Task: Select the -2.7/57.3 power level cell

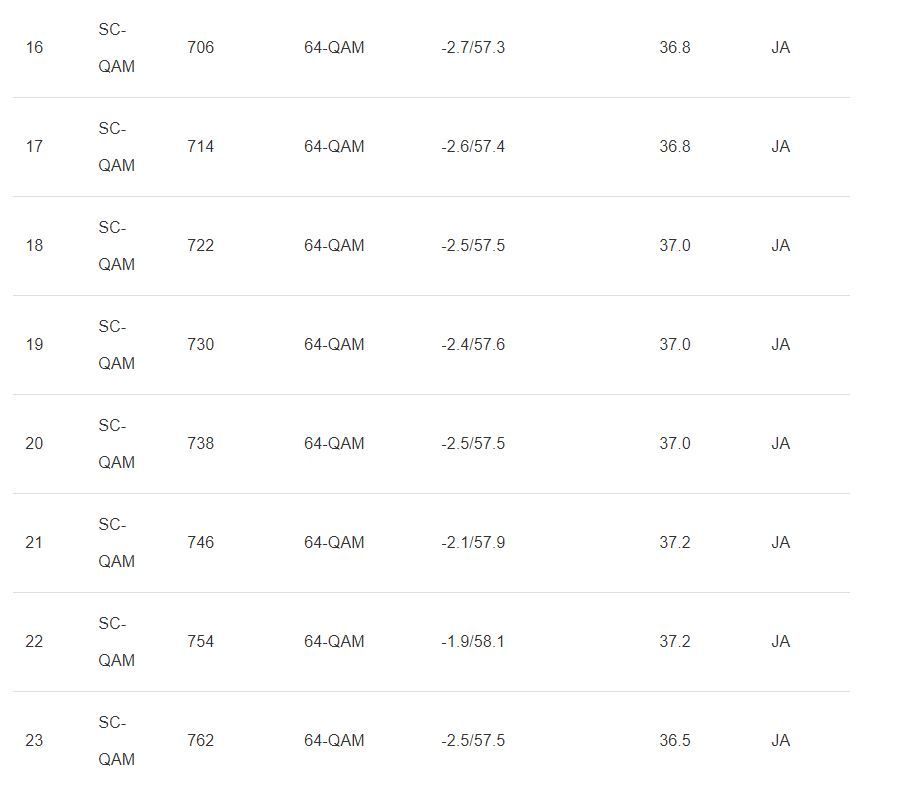Action: pos(473,47)
